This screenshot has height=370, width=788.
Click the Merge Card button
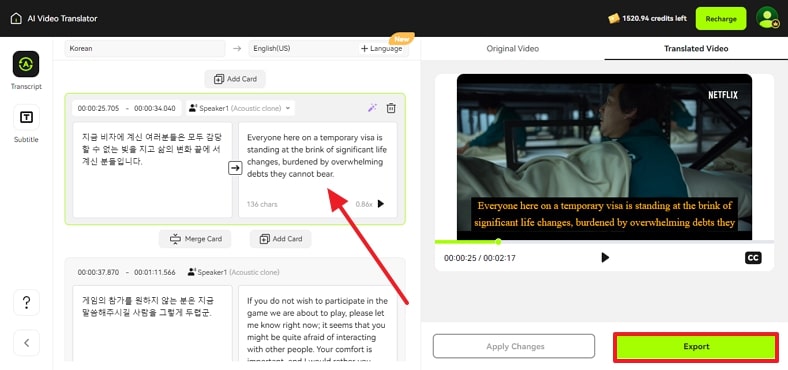click(195, 239)
